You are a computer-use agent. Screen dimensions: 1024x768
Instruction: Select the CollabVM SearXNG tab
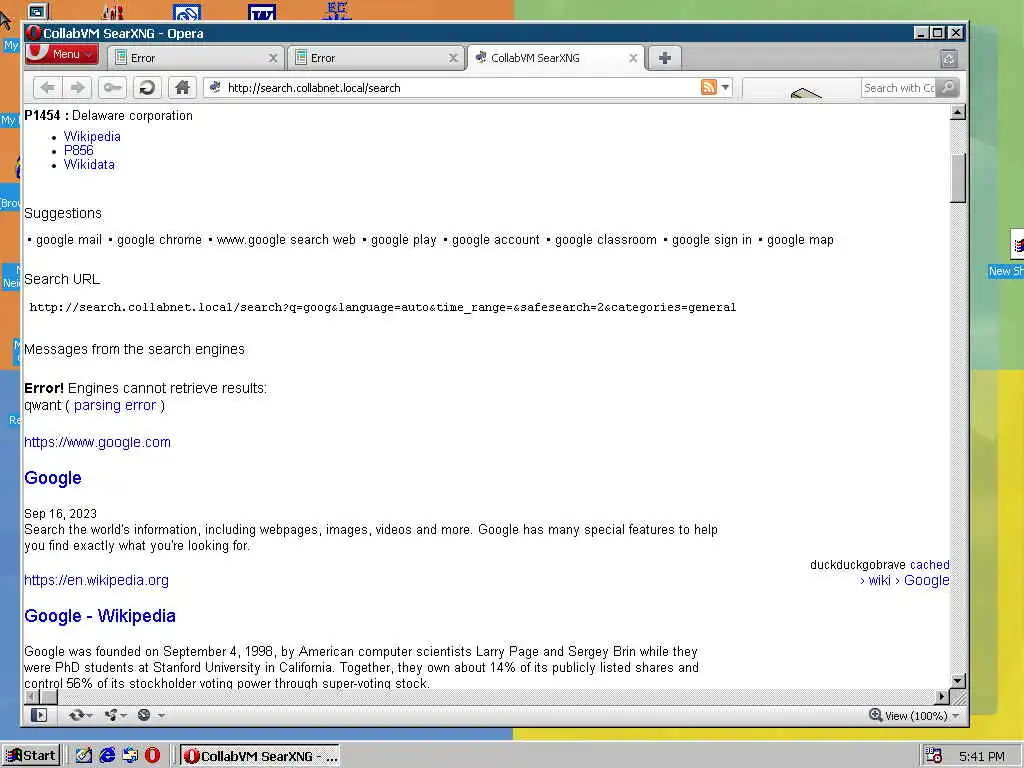click(556, 58)
